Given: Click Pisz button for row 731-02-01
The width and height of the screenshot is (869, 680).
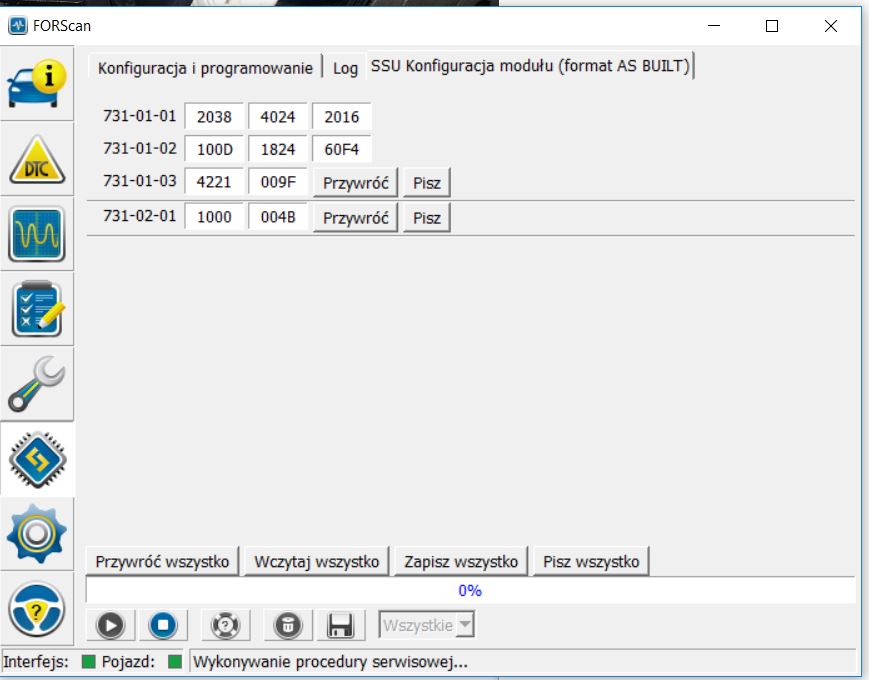Looking at the screenshot, I should pyautogui.click(x=427, y=218).
